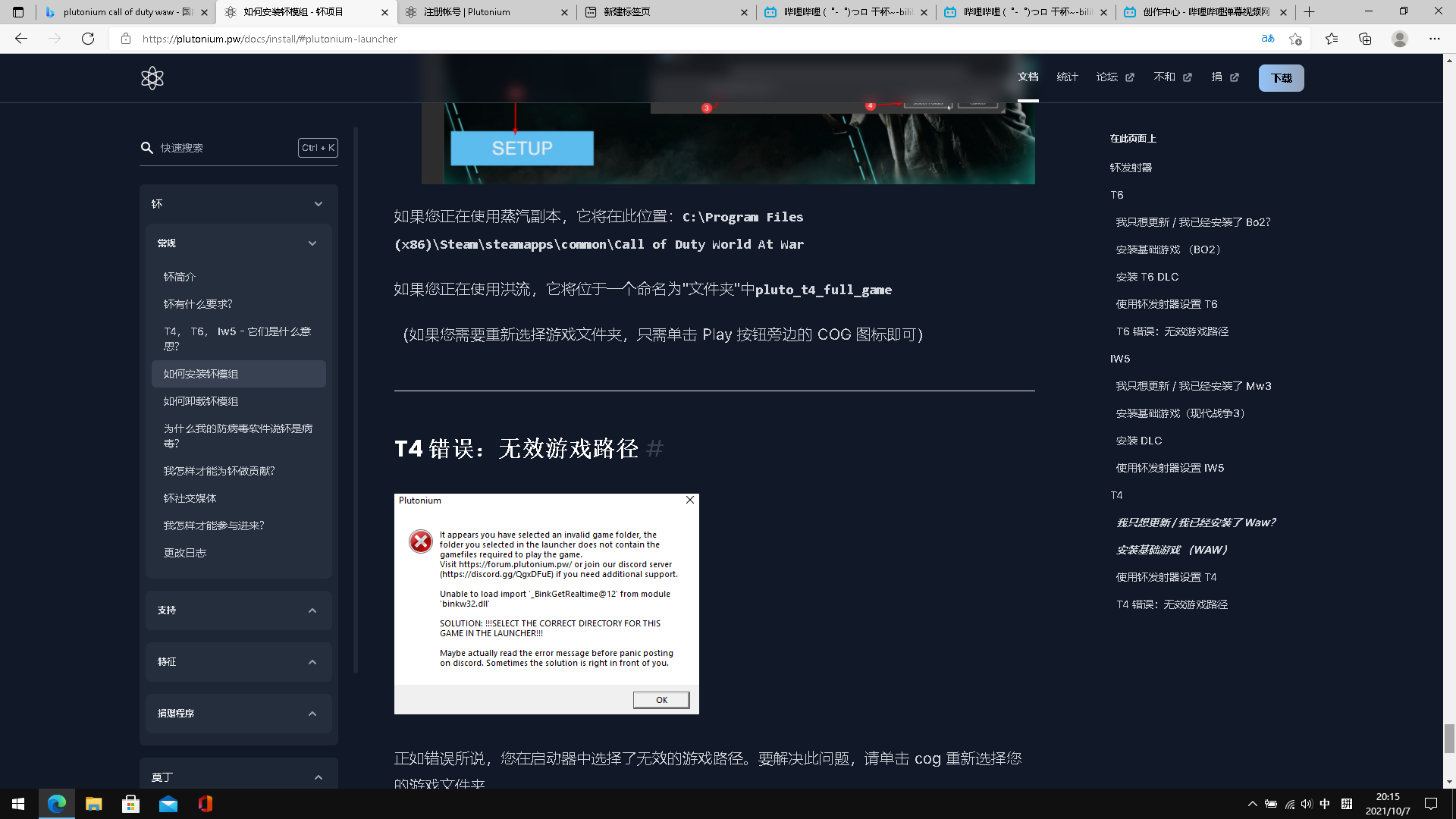Refresh the page
This screenshot has width=1456, height=819.
click(88, 39)
